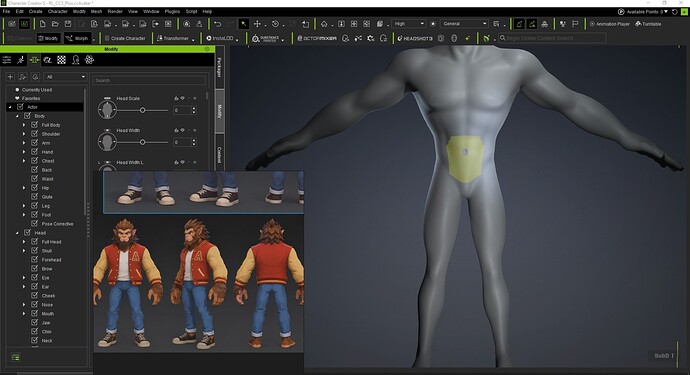The image size is (690, 375).
Task: Click the flag icon in the toolbar
Action: 575,24
